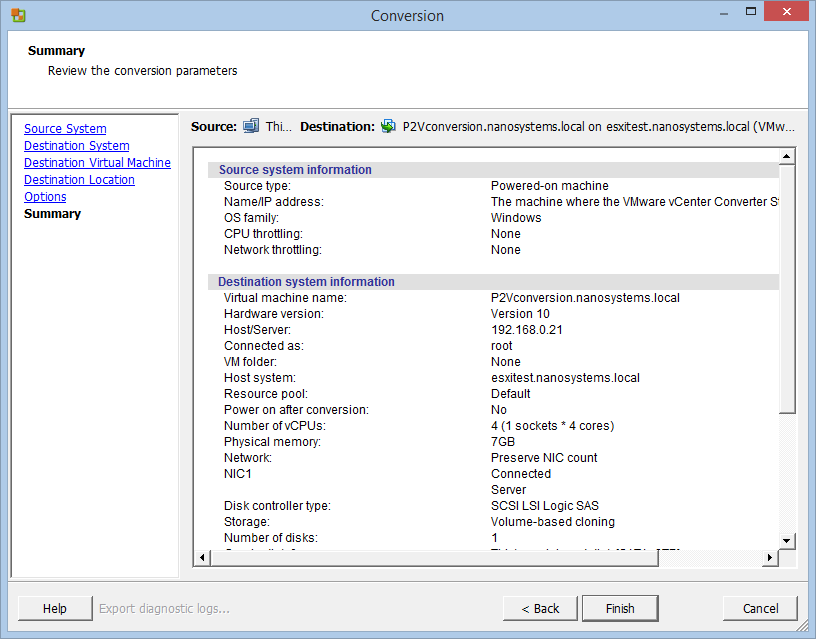Cancel the conversion wizard
This screenshot has width=816, height=639.
760,608
